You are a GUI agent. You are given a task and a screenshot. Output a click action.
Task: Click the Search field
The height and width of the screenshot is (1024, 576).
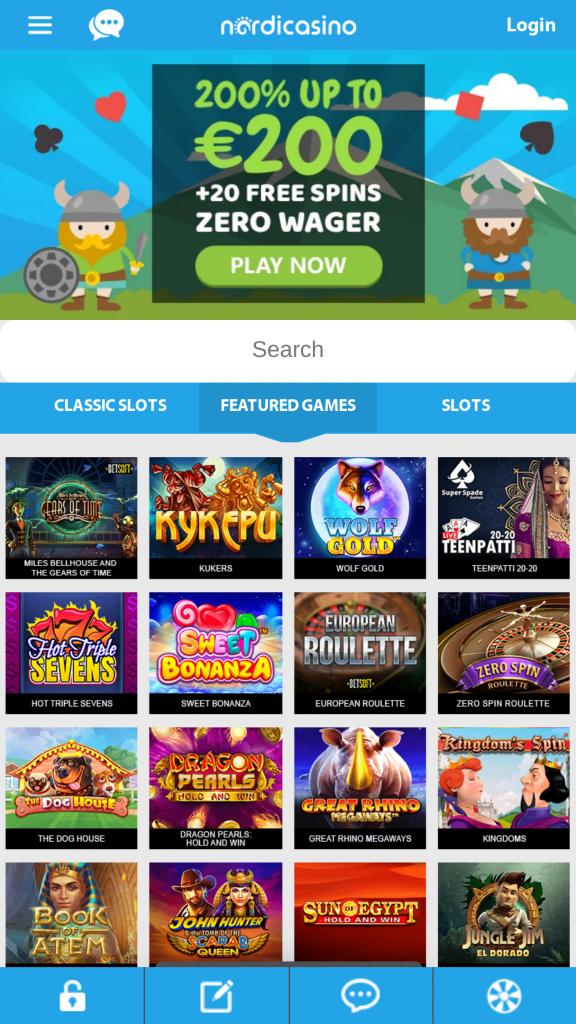tap(288, 350)
